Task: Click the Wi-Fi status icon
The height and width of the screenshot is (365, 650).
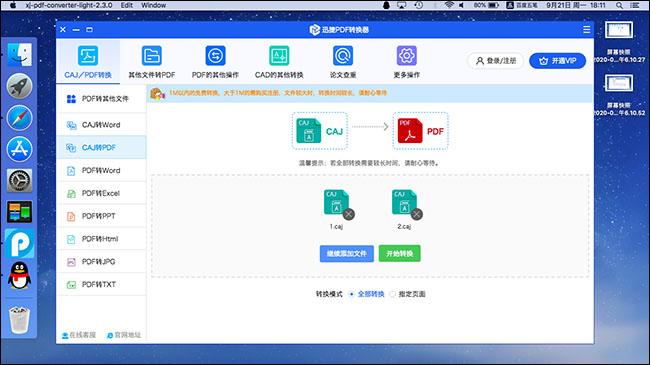Action: (x=449, y=5)
